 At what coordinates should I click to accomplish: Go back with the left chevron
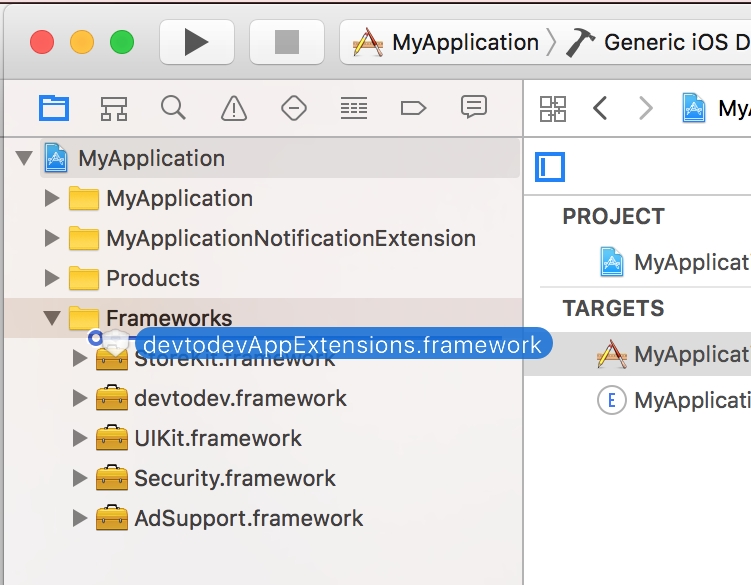[x=600, y=108]
